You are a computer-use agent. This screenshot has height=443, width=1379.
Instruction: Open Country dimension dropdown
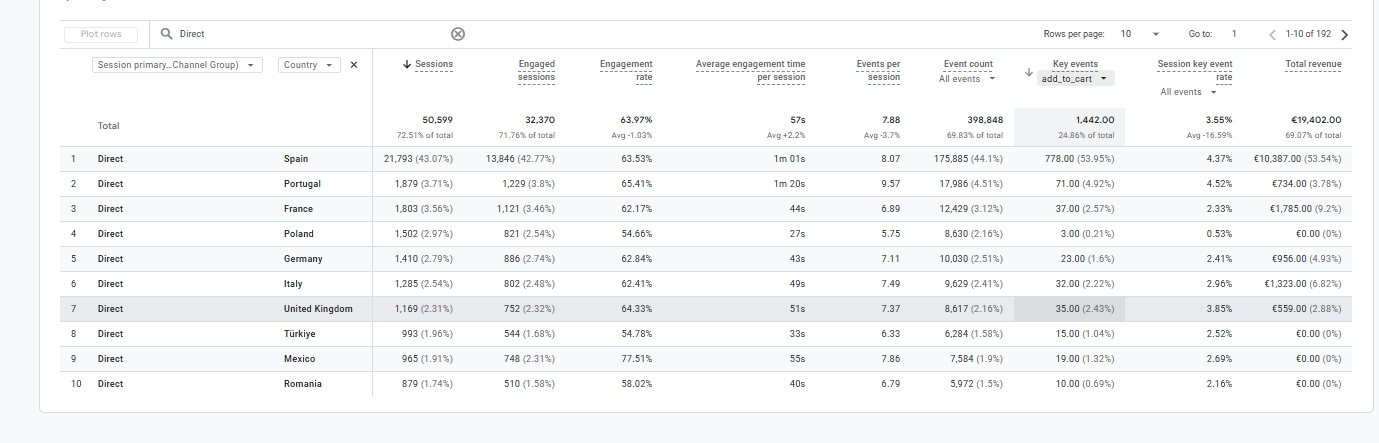pos(309,65)
